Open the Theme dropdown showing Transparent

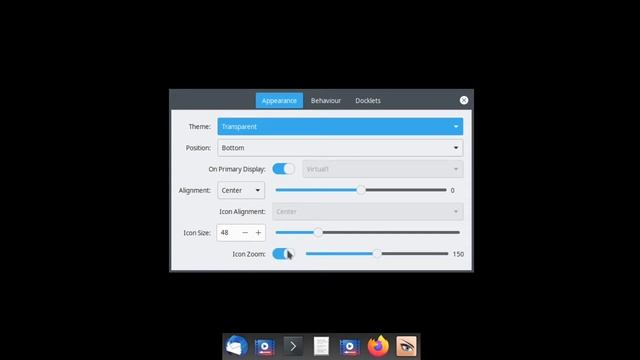tap(340, 127)
